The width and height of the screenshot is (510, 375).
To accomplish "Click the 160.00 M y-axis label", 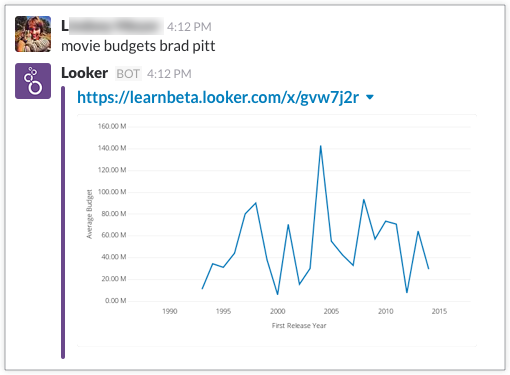I will click(x=112, y=126).
